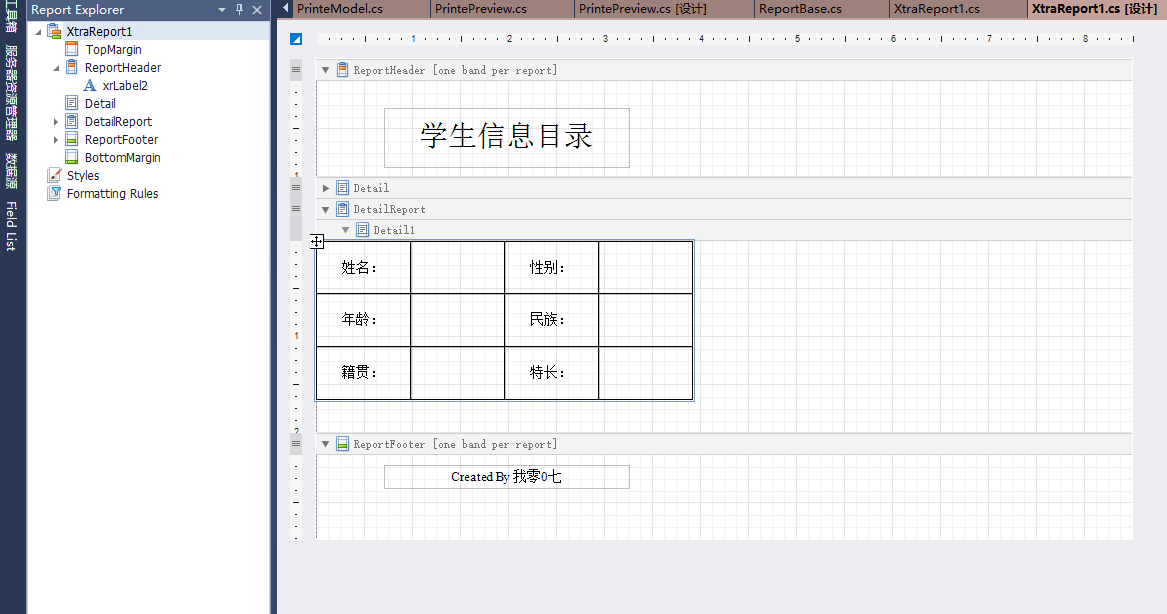Click the table move handle icon
This screenshot has width=1167, height=614.
click(x=317, y=241)
